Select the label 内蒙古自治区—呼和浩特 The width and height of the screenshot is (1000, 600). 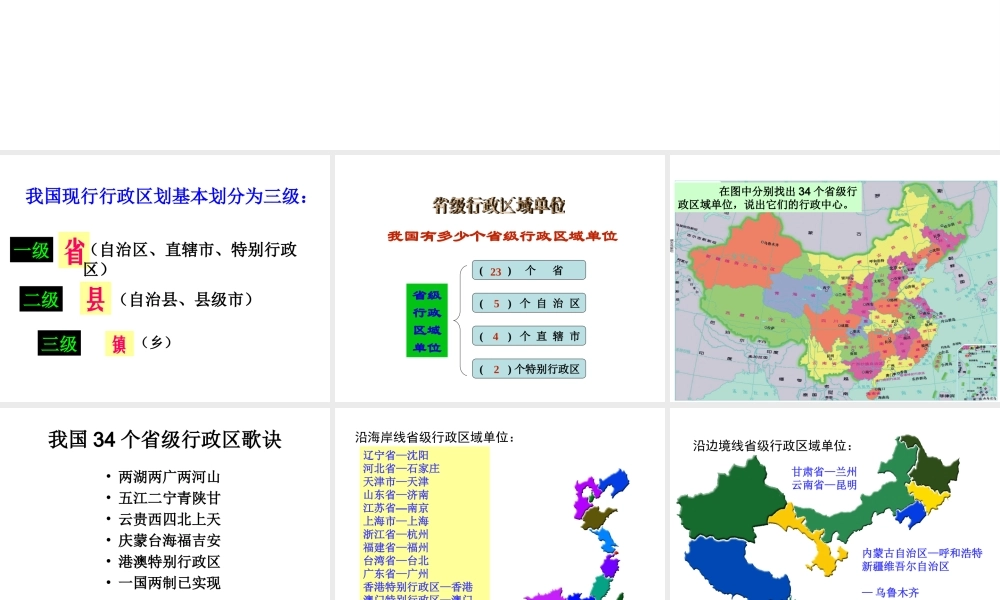(922, 553)
